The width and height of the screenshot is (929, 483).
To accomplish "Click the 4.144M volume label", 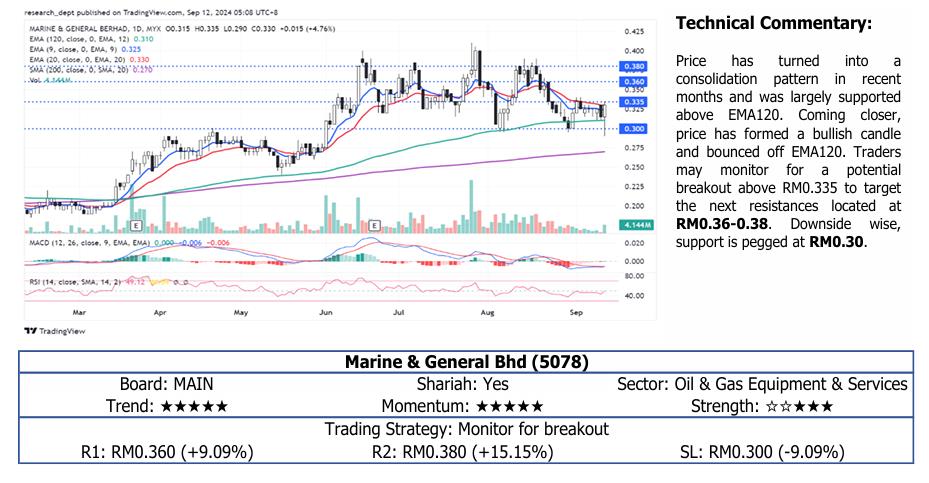I will (x=636, y=227).
